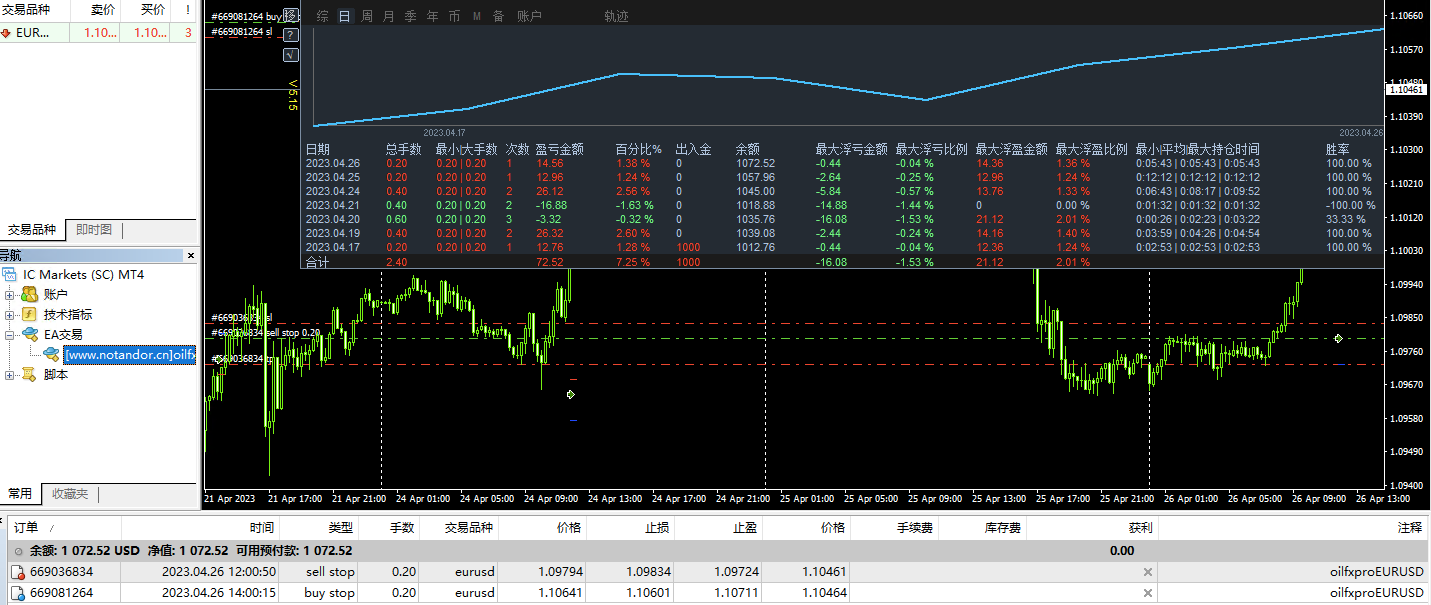1431x605 pixels.
Task: Select the 日 daily tab
Action: point(345,17)
